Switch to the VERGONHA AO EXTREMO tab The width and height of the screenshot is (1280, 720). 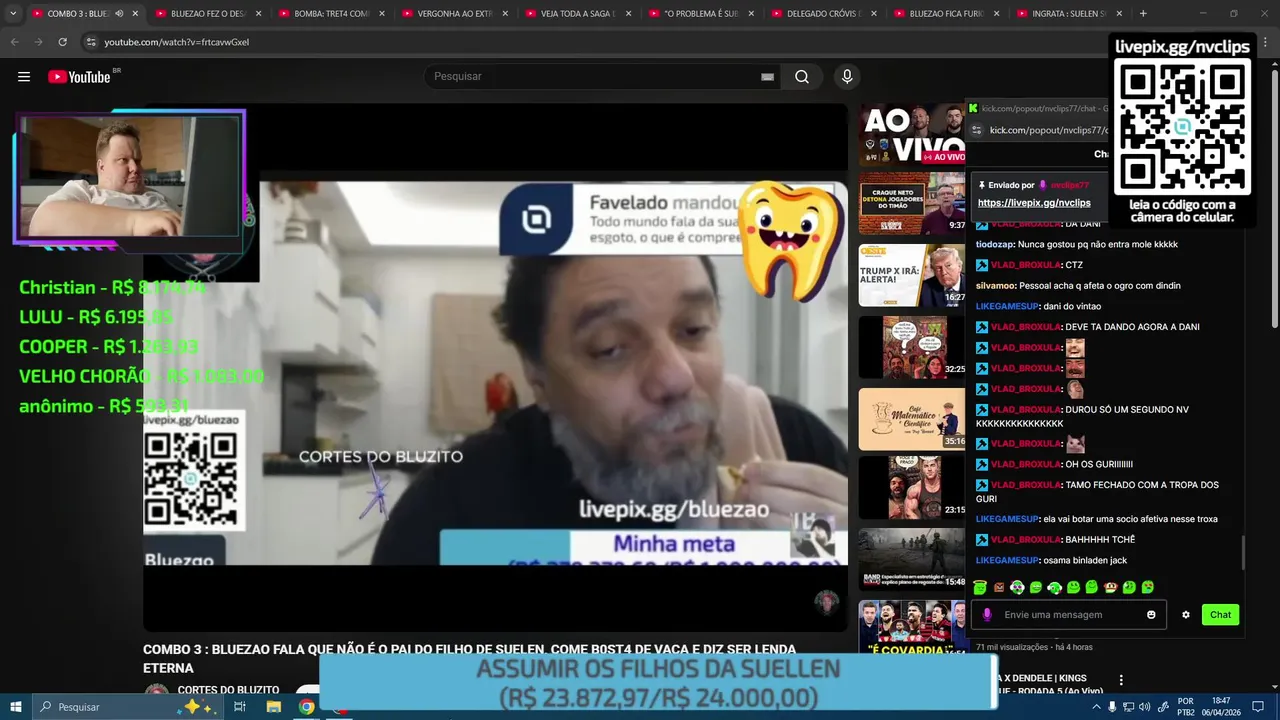tap(454, 14)
